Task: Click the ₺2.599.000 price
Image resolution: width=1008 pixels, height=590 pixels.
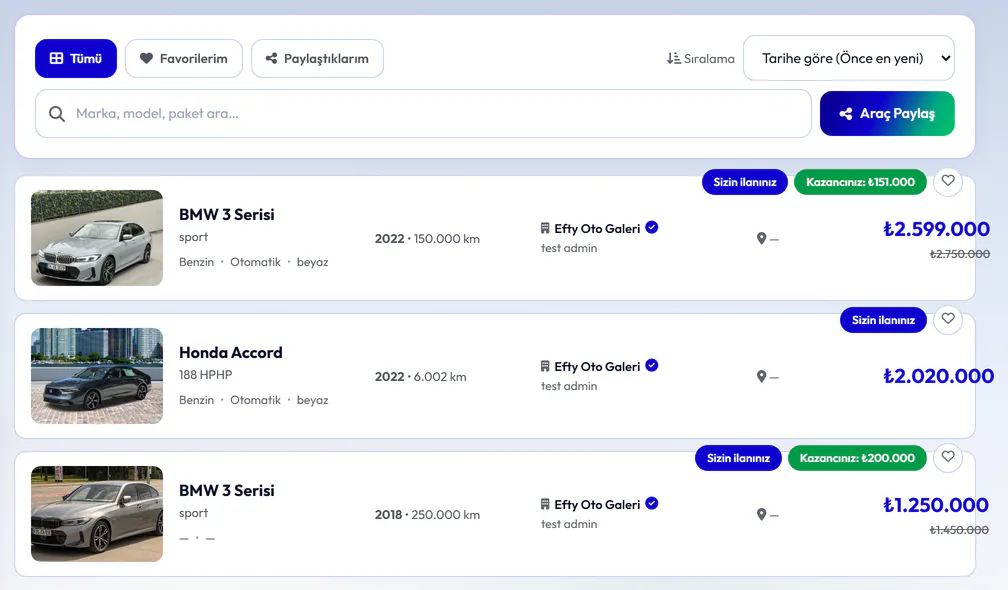Action: tap(936, 229)
